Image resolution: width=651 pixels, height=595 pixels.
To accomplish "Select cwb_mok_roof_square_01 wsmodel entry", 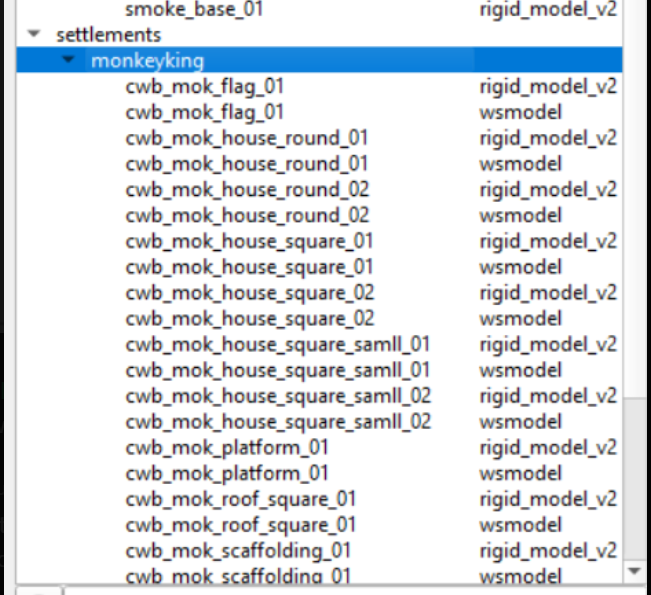I will 319,524.
